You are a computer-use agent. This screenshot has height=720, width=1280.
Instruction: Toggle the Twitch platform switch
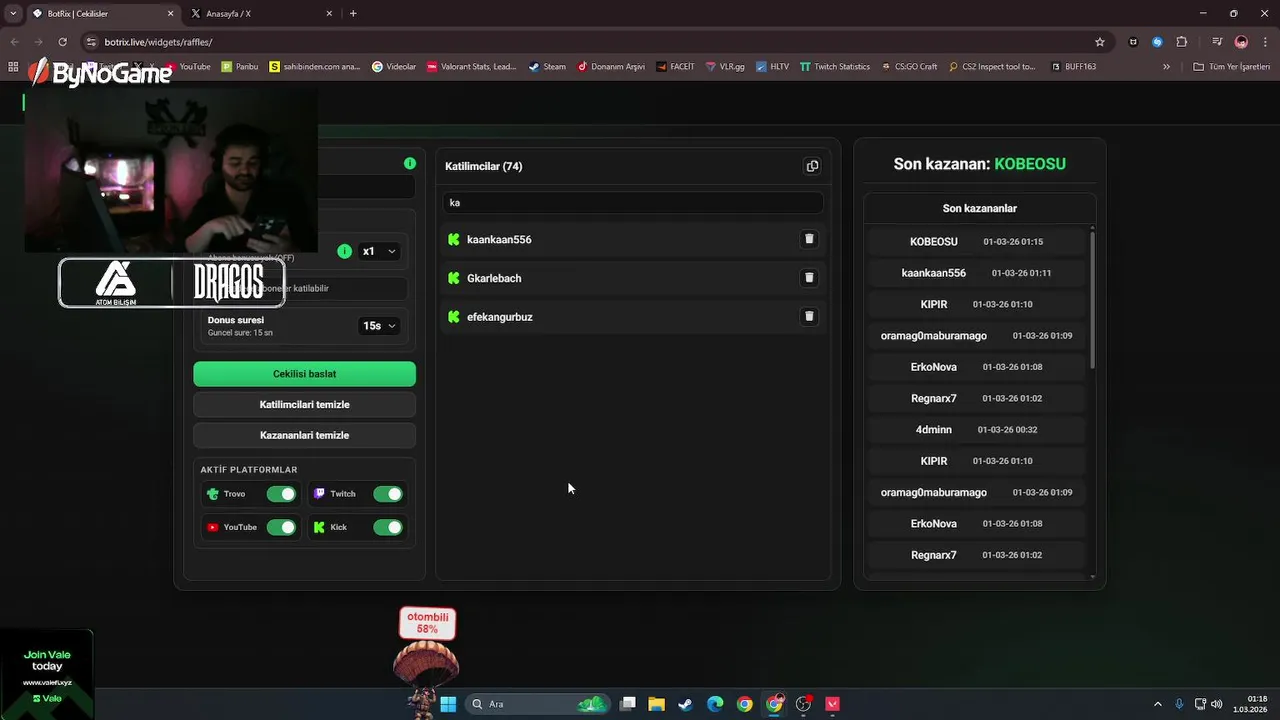388,494
